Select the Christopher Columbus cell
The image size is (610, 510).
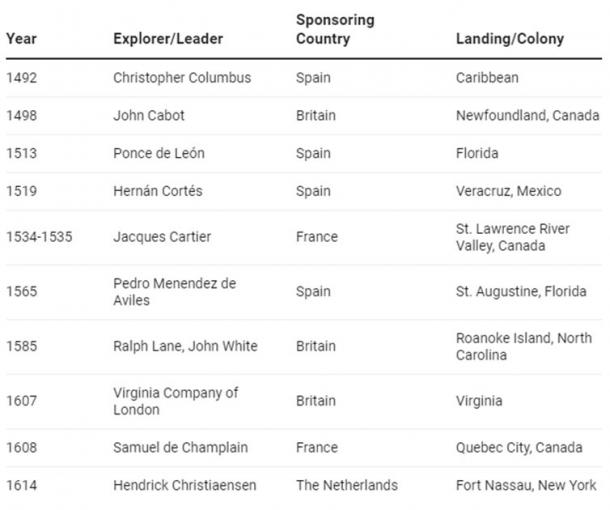pos(182,77)
